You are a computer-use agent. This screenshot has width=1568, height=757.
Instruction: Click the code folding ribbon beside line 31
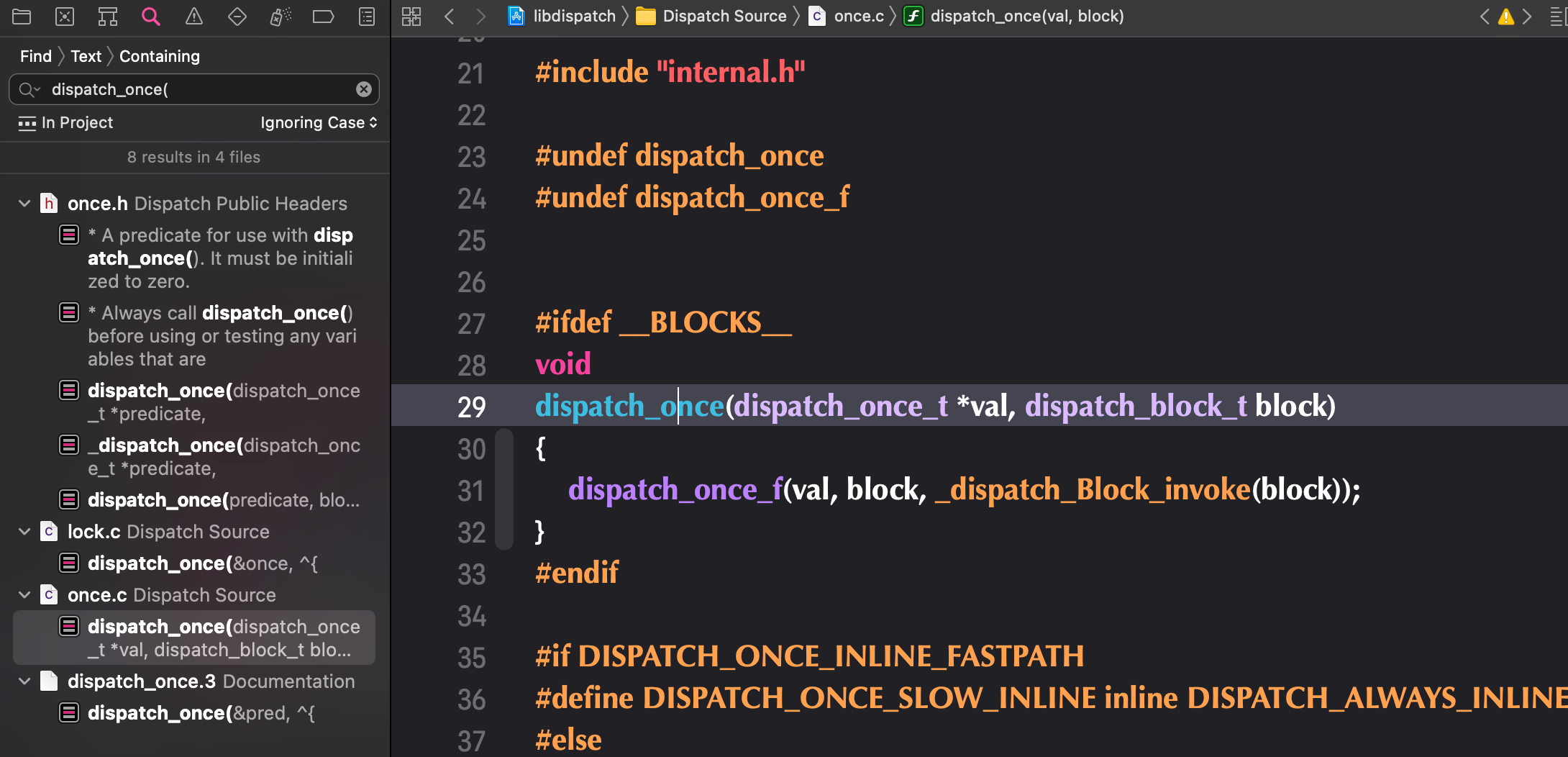click(x=505, y=491)
